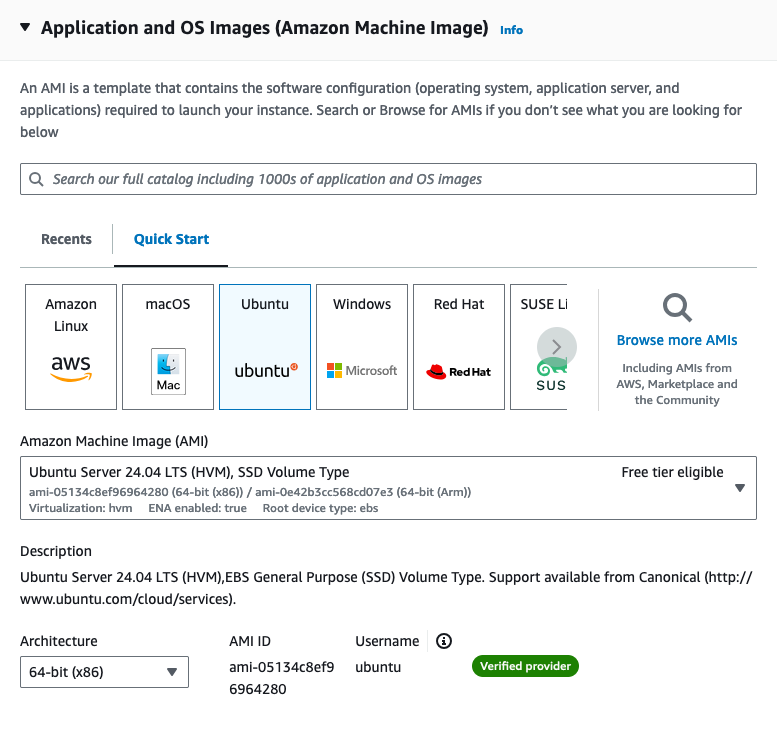777x749 pixels.
Task: Open the Amazon Machine Image dropdown
Action: [388, 488]
